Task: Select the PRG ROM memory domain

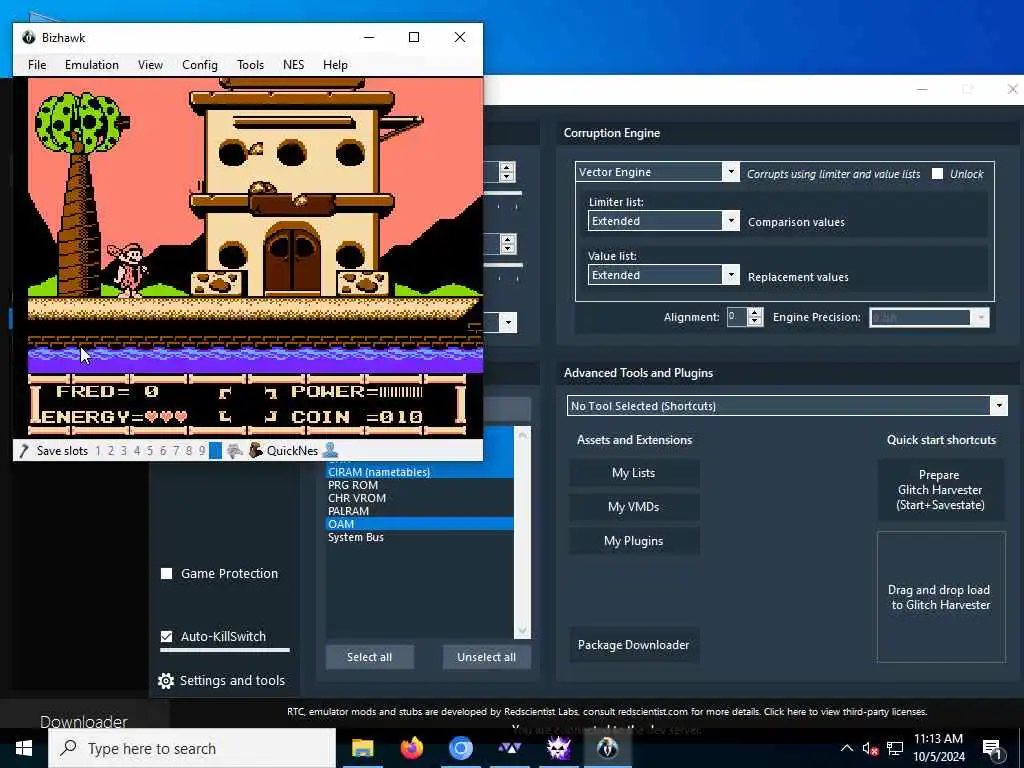Action: 419,485
